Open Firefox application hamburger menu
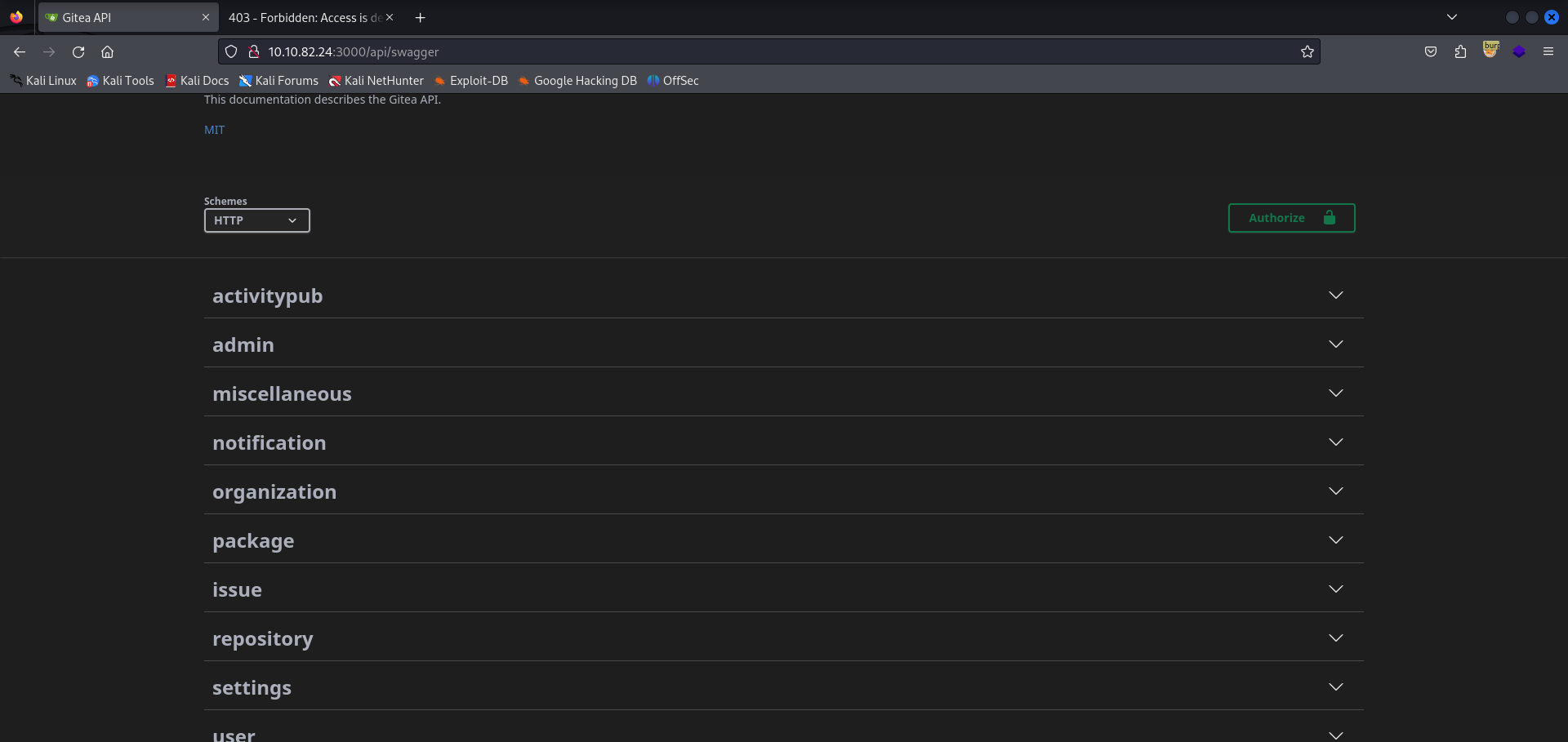Viewport: 1568px width, 742px height. point(1548,51)
